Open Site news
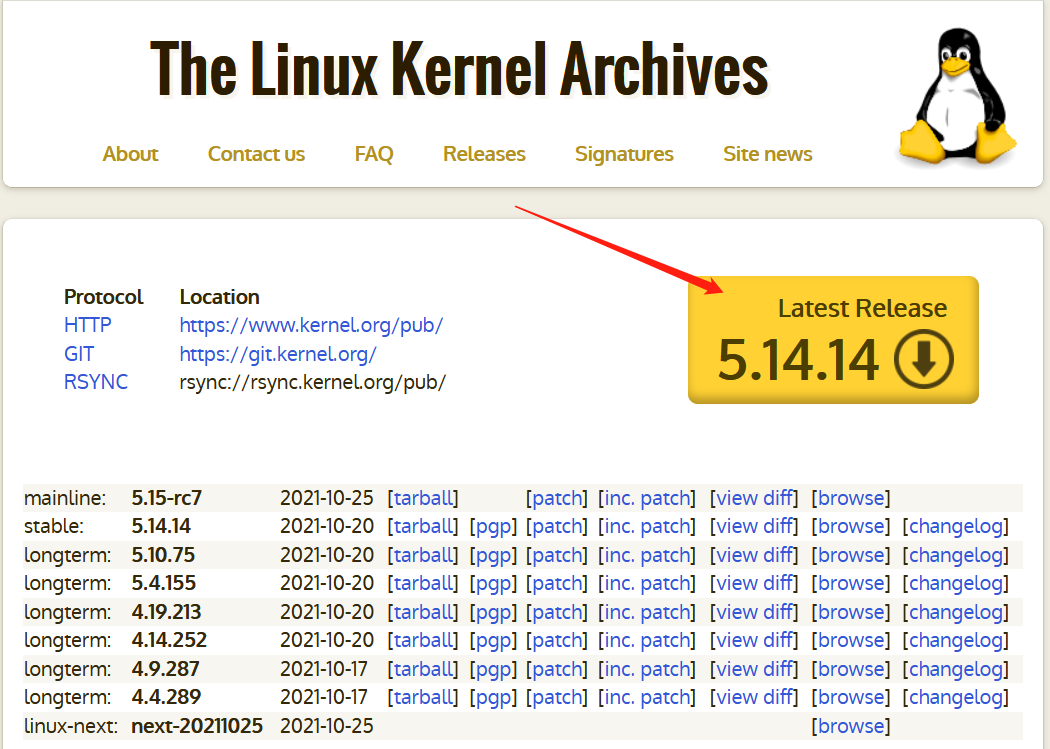 pyautogui.click(x=767, y=154)
